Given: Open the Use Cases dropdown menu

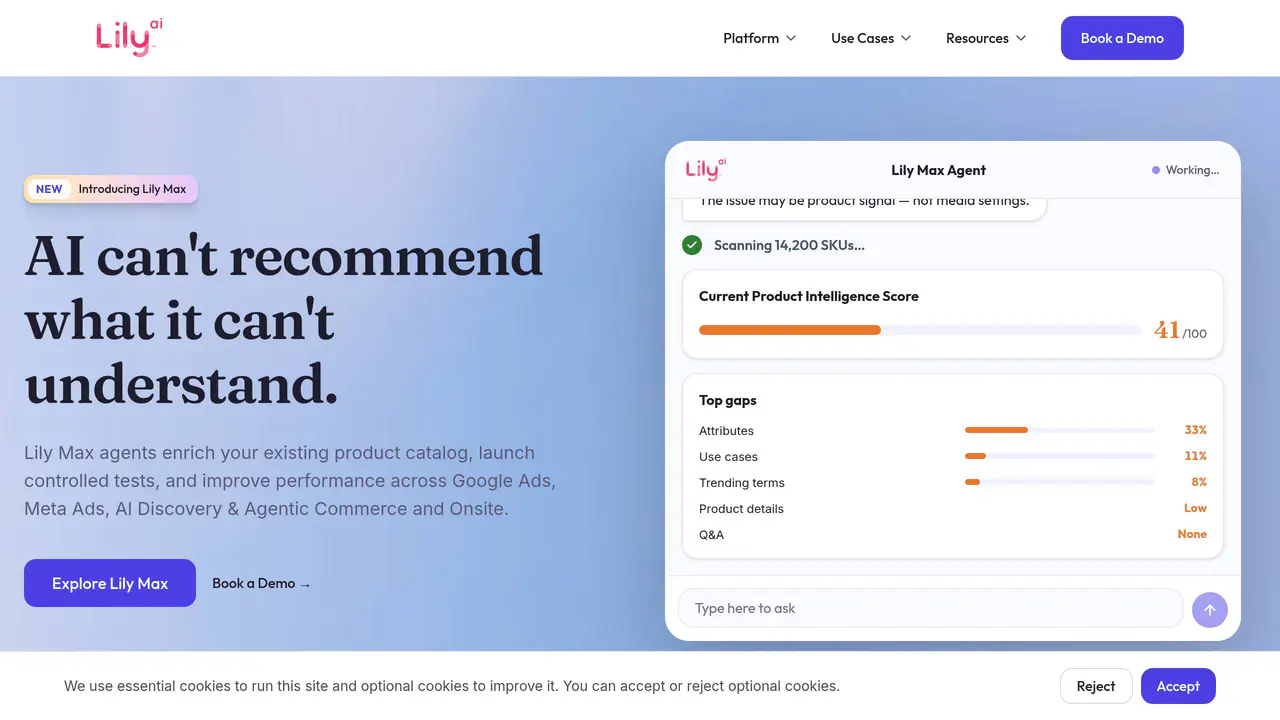Looking at the screenshot, I should pyautogui.click(x=871, y=38).
